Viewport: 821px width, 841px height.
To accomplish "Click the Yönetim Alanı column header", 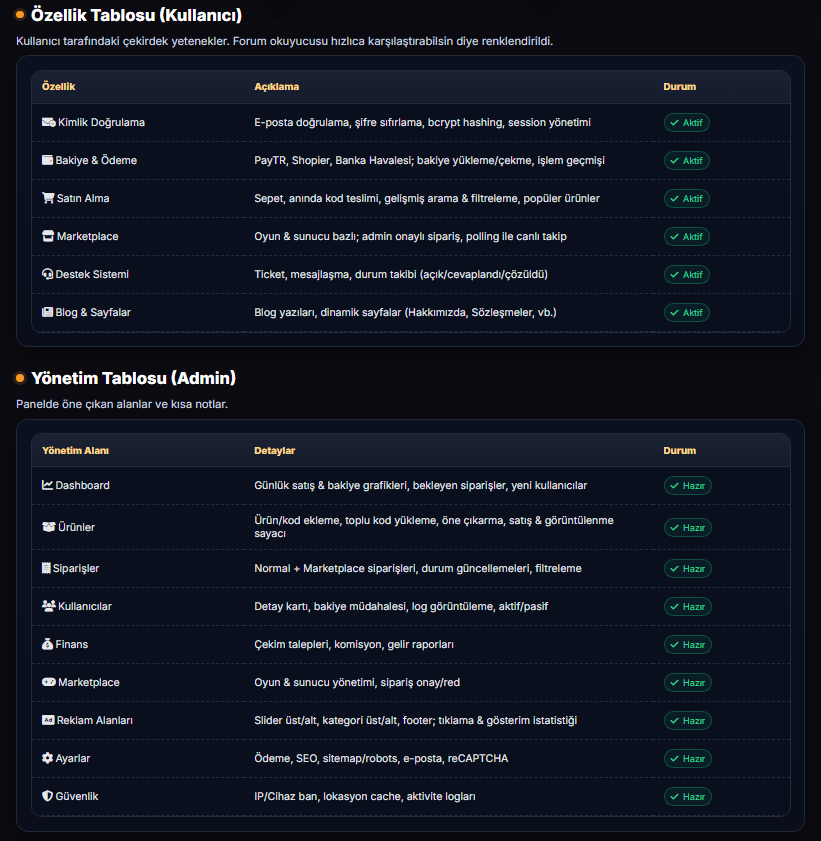I will click(75, 451).
